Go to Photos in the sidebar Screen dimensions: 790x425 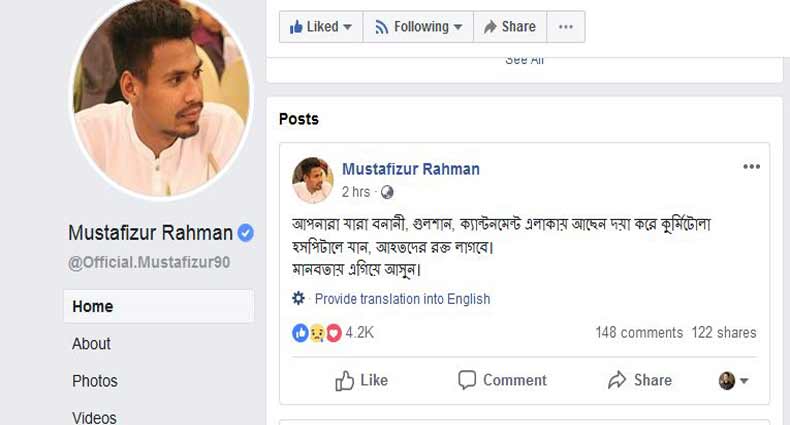(x=95, y=381)
